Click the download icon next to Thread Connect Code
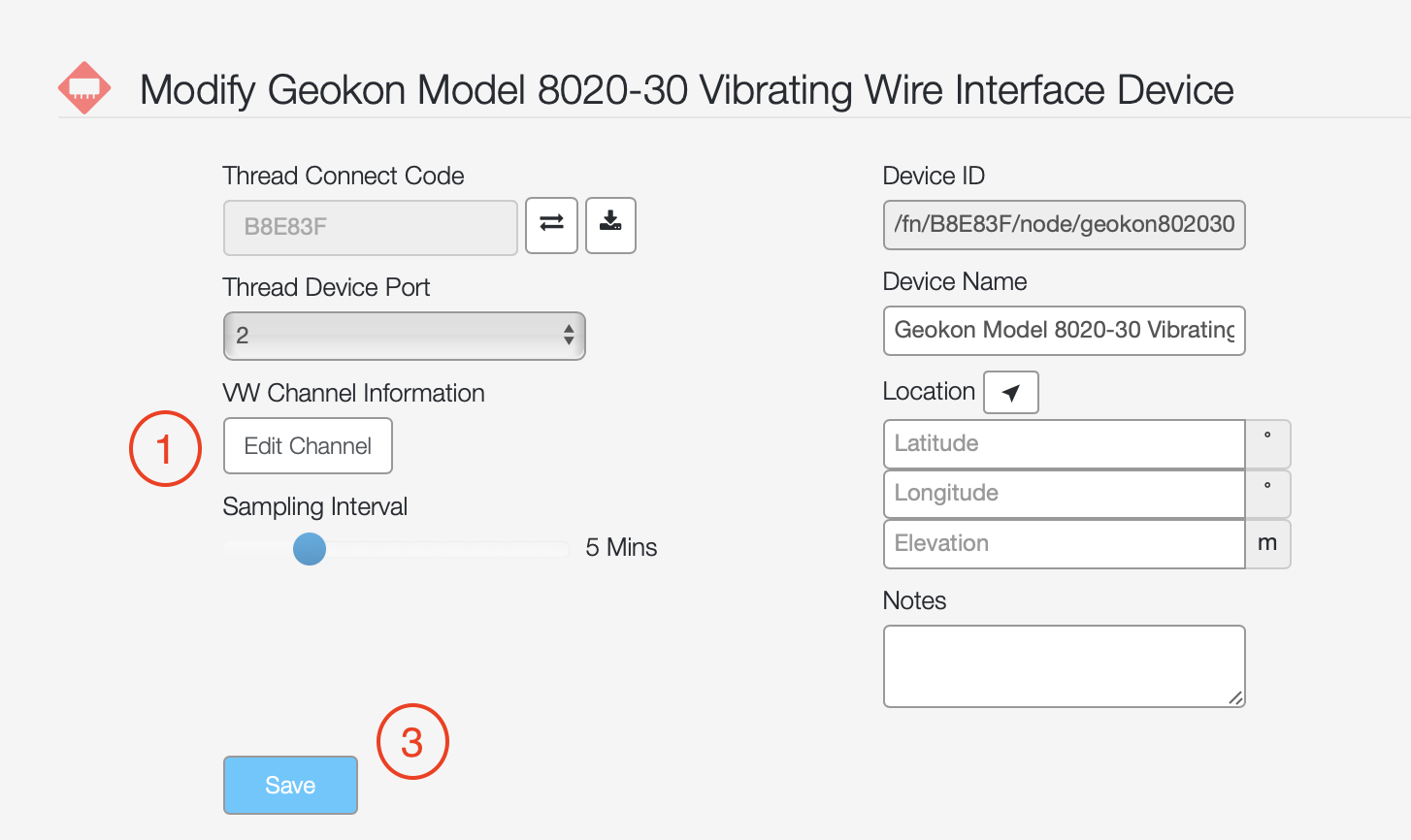The image size is (1411, 840). [x=610, y=226]
